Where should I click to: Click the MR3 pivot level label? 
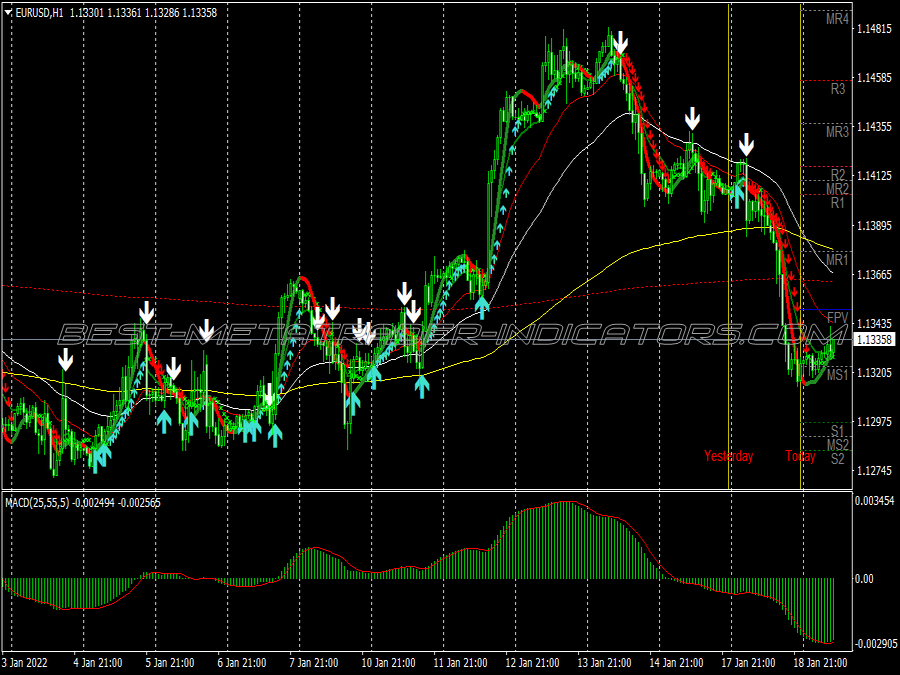pyautogui.click(x=837, y=131)
